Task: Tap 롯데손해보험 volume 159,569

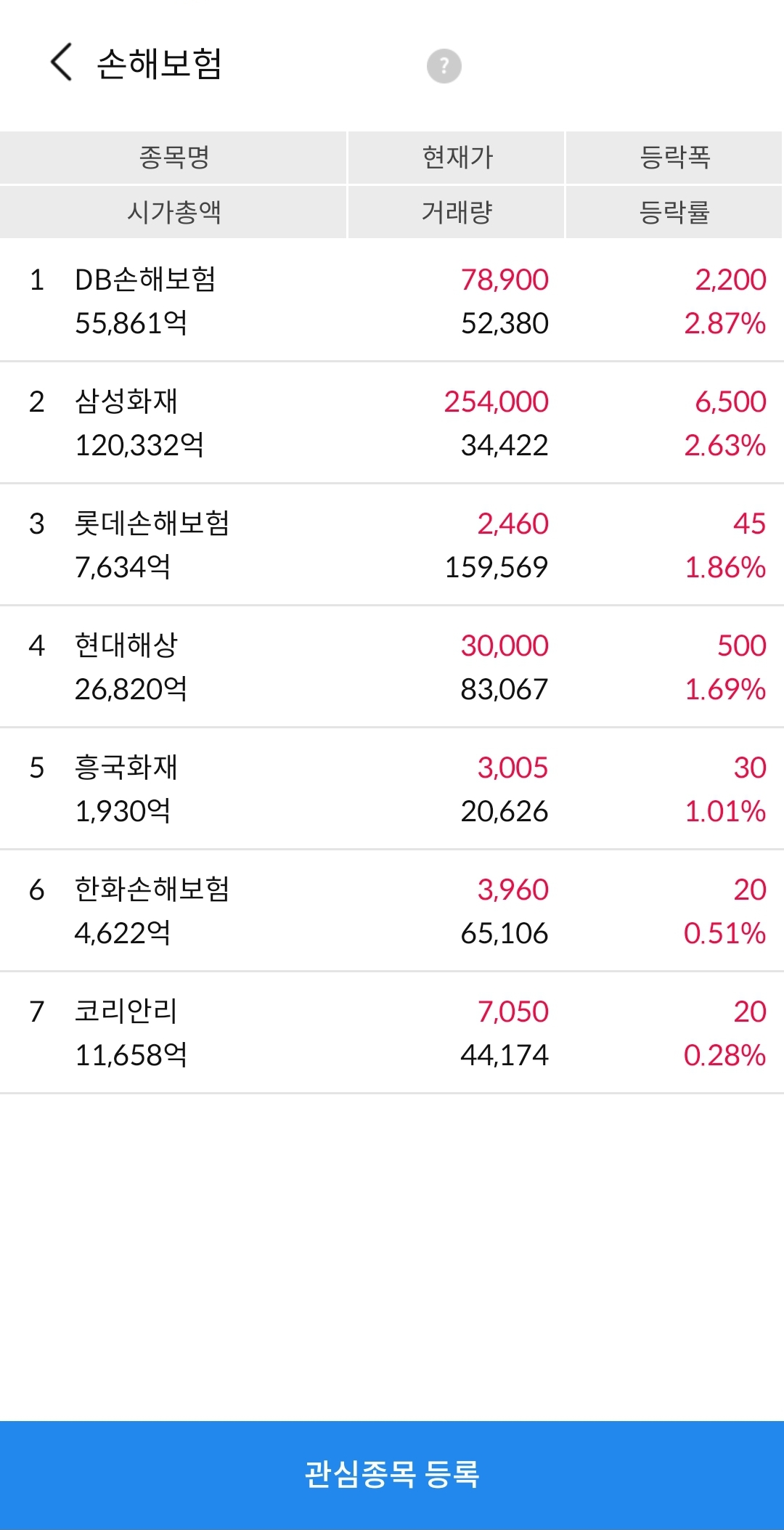Action: coord(497,567)
